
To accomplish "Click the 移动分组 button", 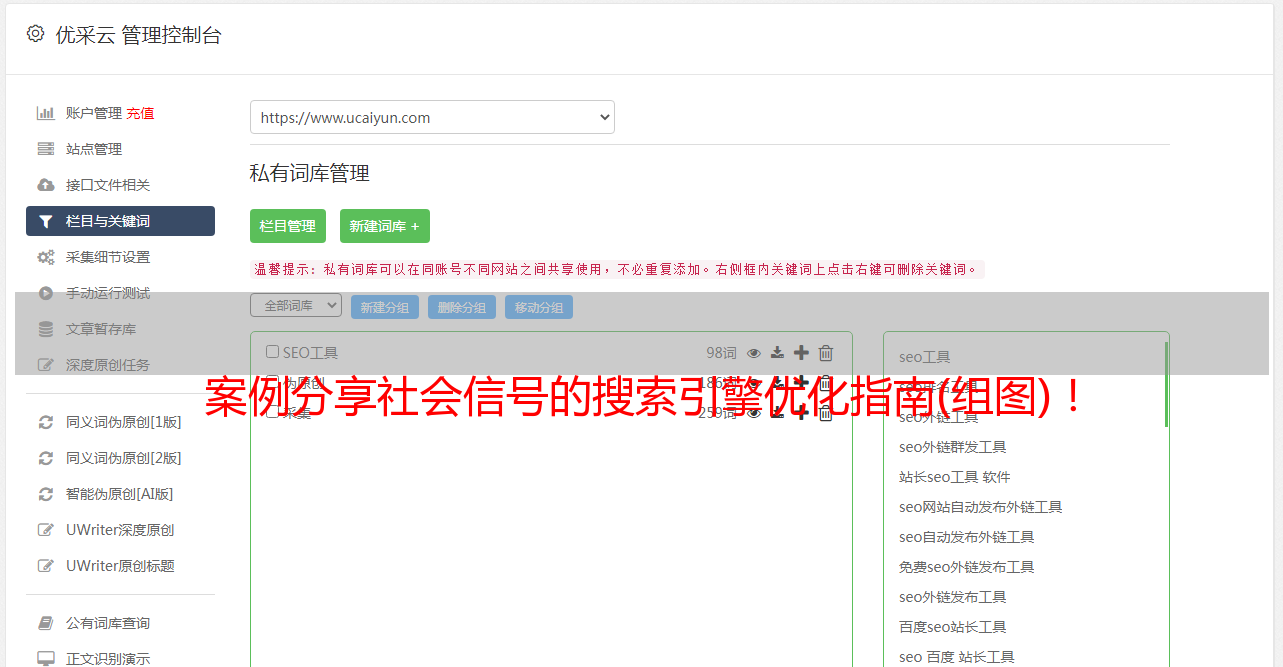I will [x=539, y=307].
